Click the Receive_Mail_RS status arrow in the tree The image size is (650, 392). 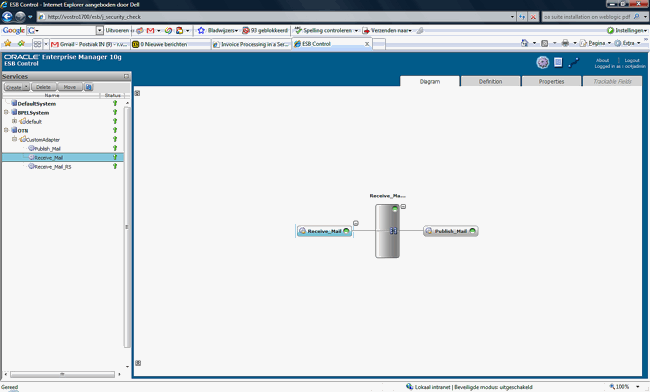tap(115, 166)
